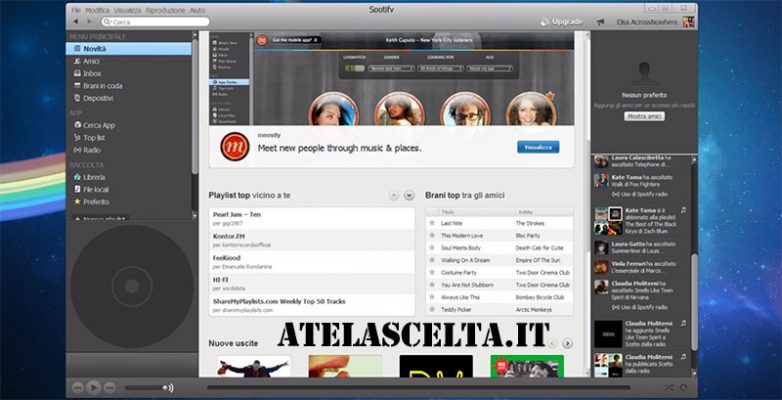This screenshot has height=400, width=782.
Task: Show next Nuove uscite with right arrow
Action: click(x=568, y=343)
